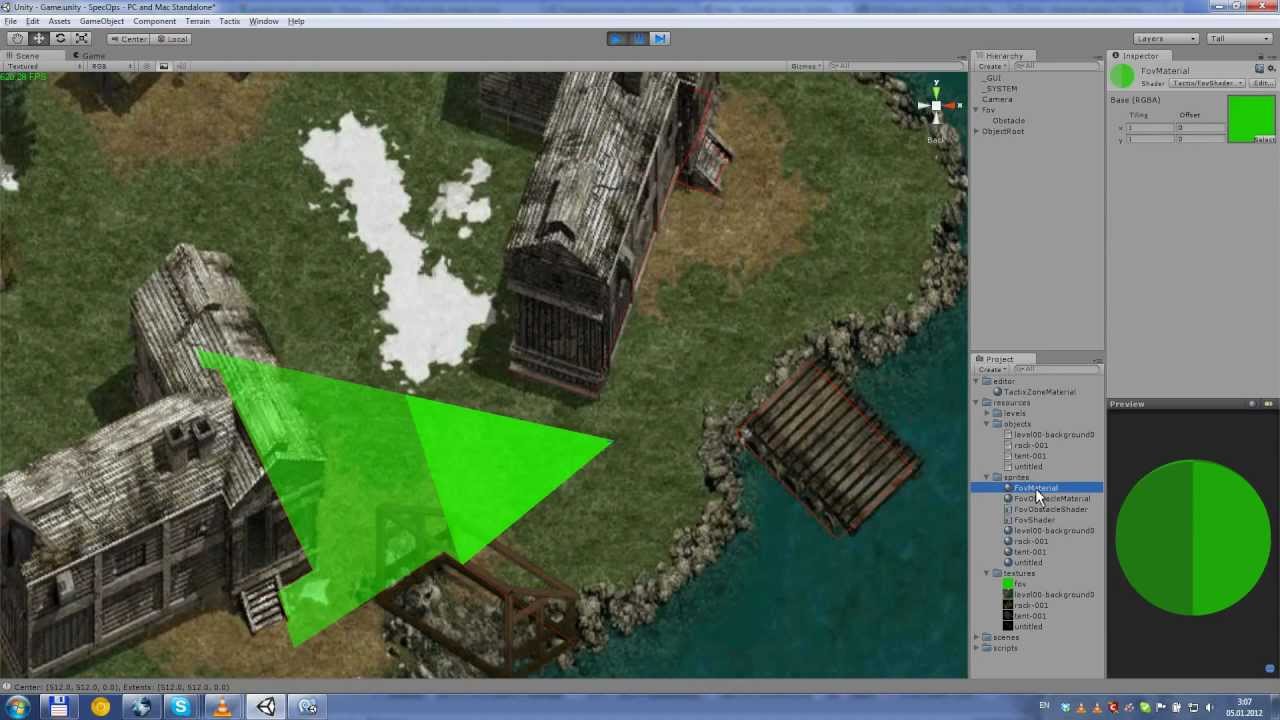
Task: Click the Select button on the Base texture
Action: coord(1262,139)
